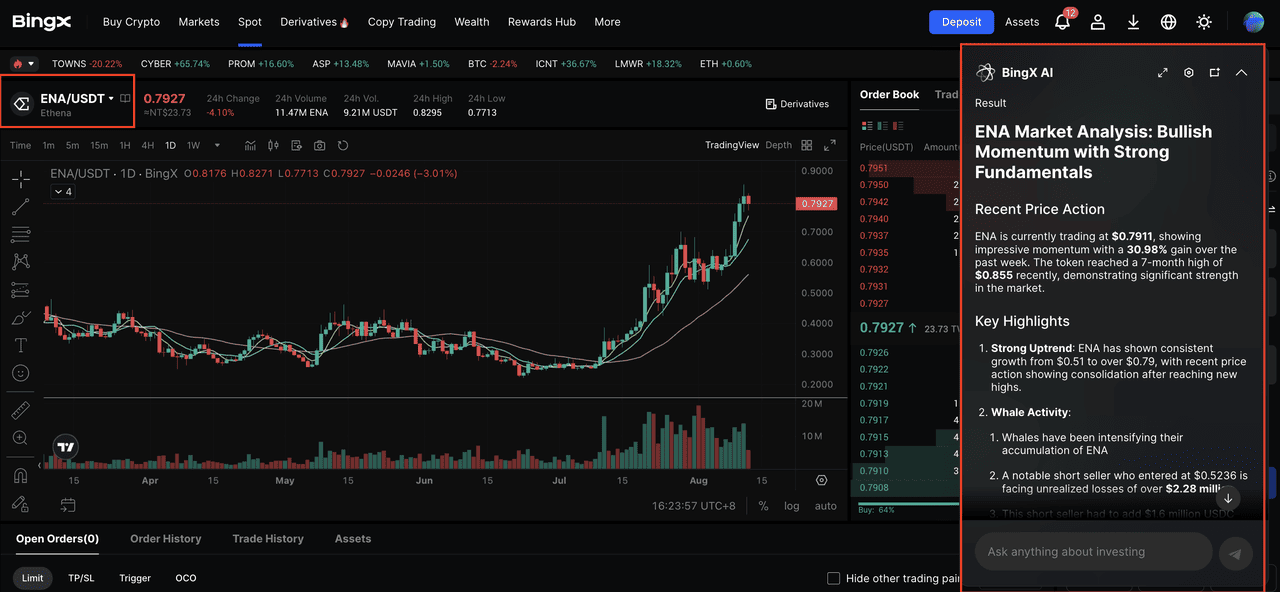1280x592 pixels.
Task: Toggle lock all drawing tools
Action: pos(20,503)
